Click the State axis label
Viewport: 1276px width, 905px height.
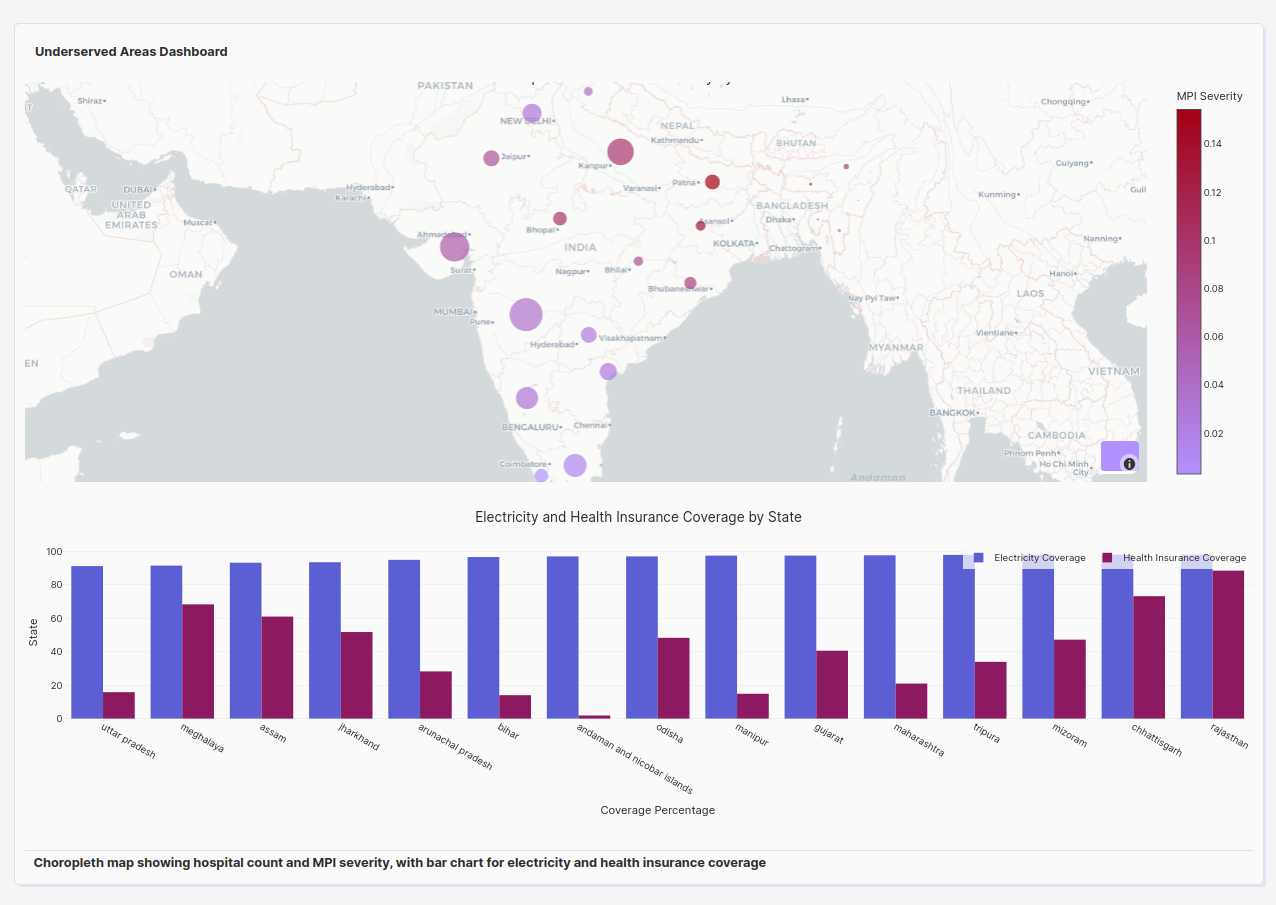(x=33, y=632)
